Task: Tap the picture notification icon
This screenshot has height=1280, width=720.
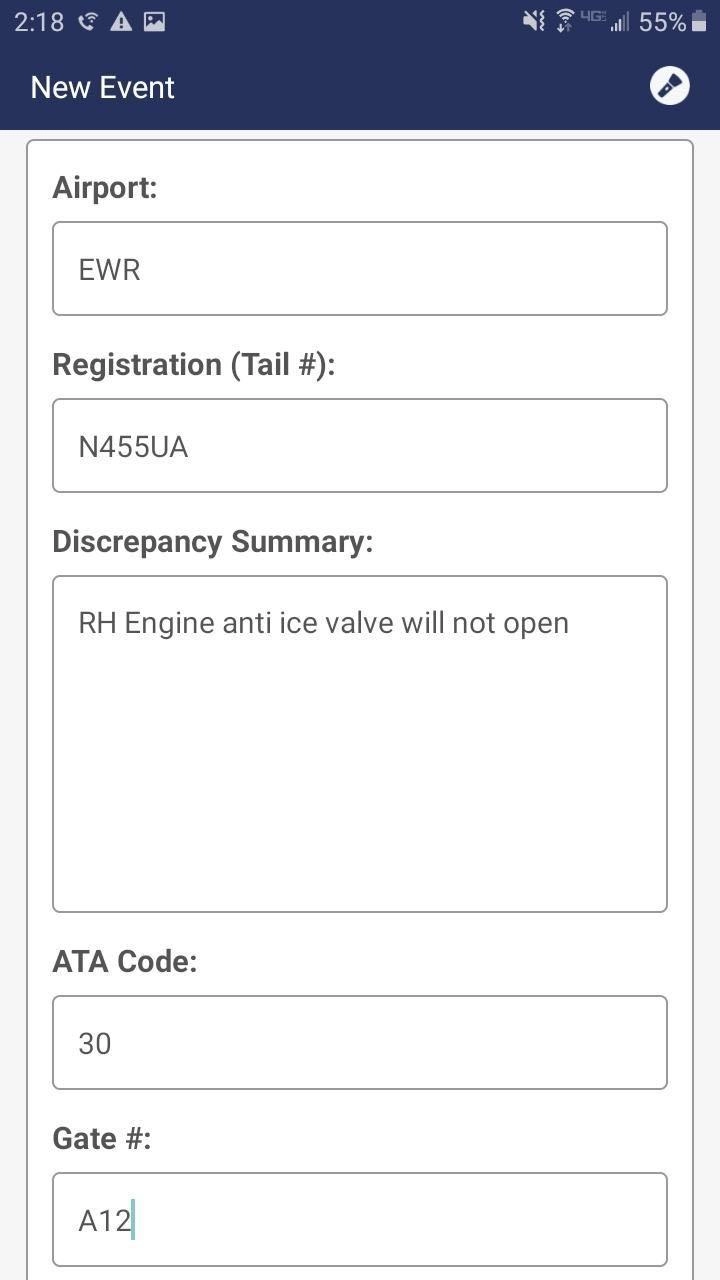Action: 154,21
